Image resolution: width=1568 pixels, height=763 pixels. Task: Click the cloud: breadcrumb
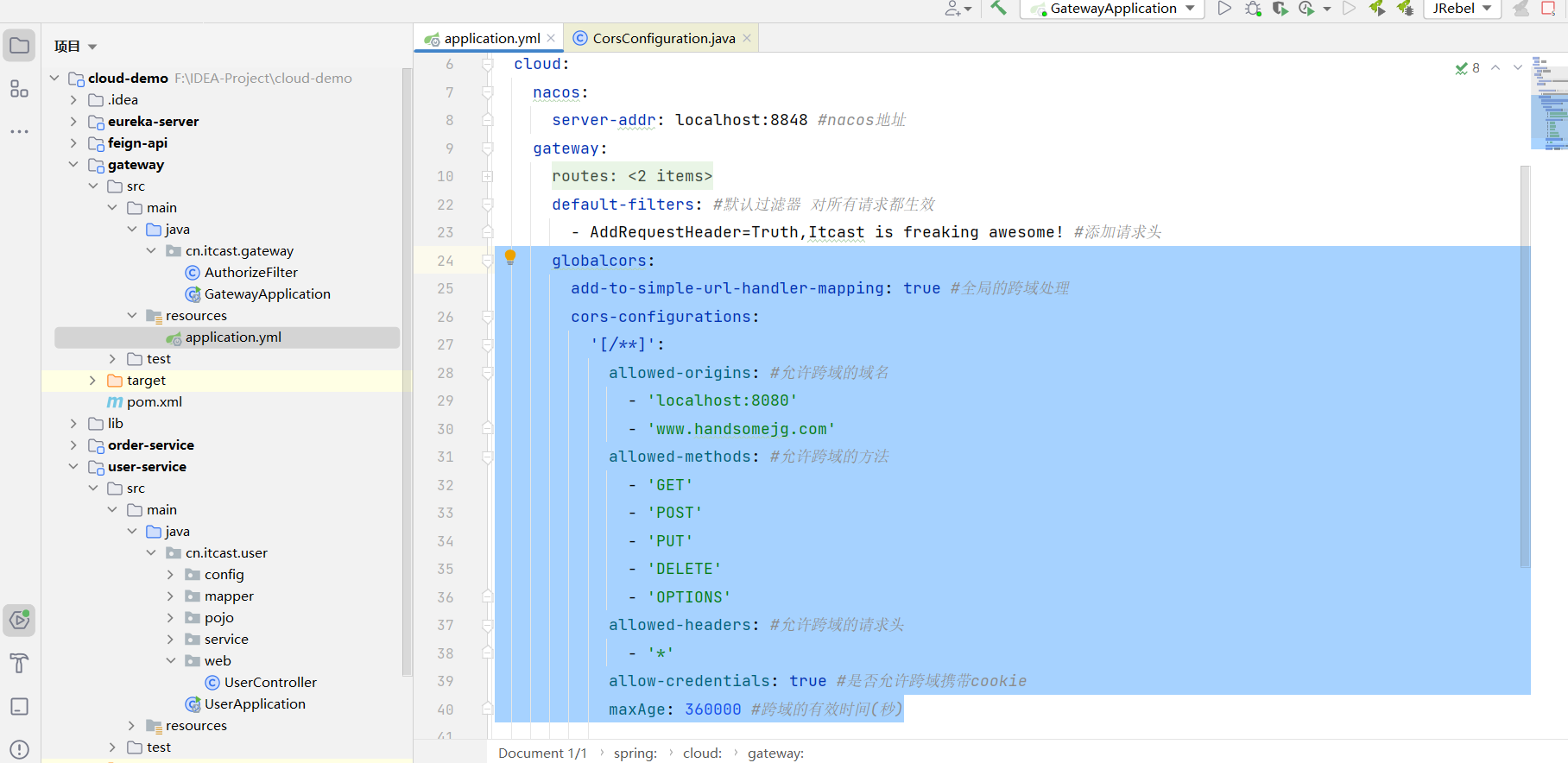(702, 753)
